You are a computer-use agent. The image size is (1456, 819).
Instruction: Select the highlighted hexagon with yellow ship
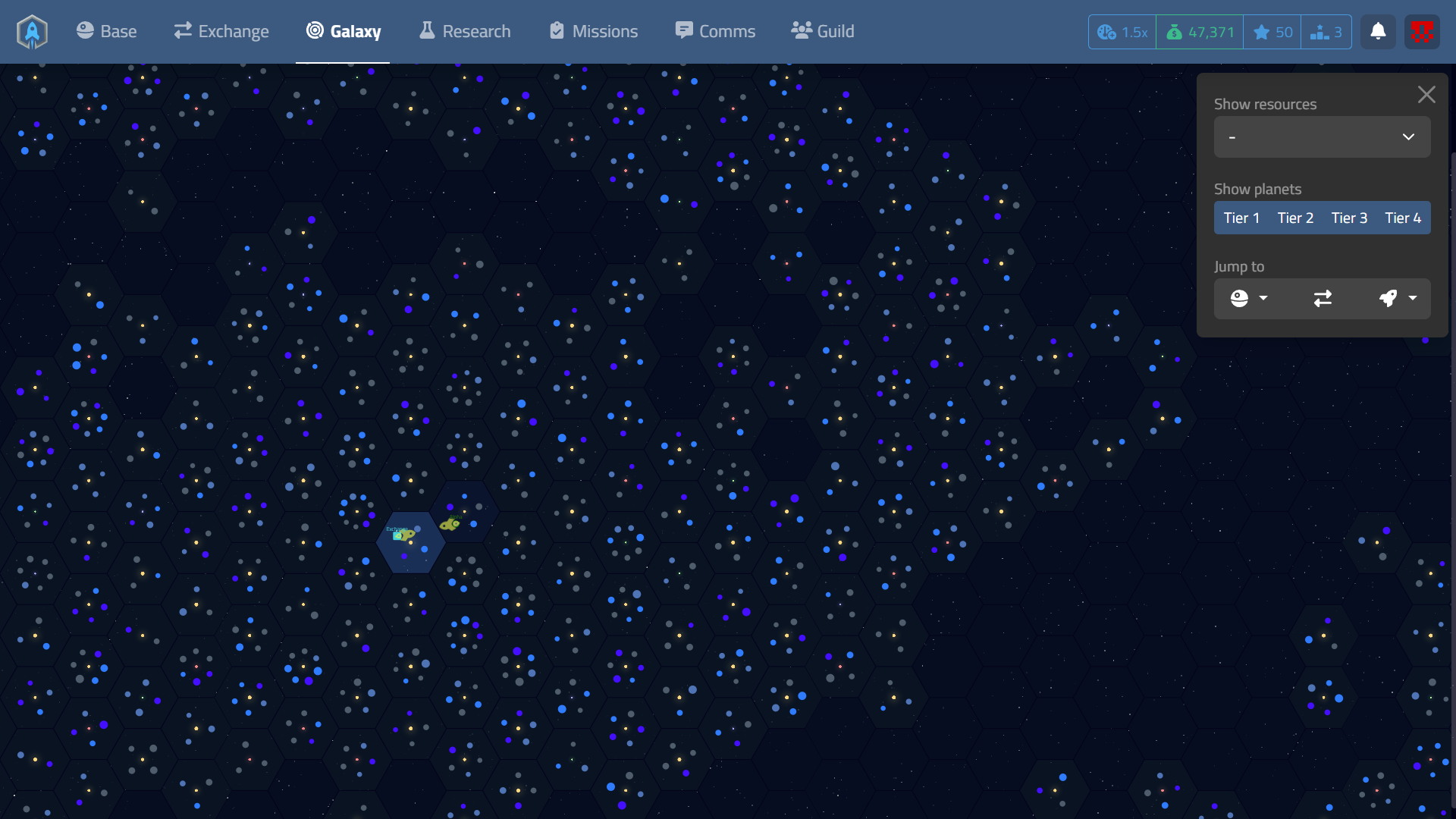[x=410, y=544]
